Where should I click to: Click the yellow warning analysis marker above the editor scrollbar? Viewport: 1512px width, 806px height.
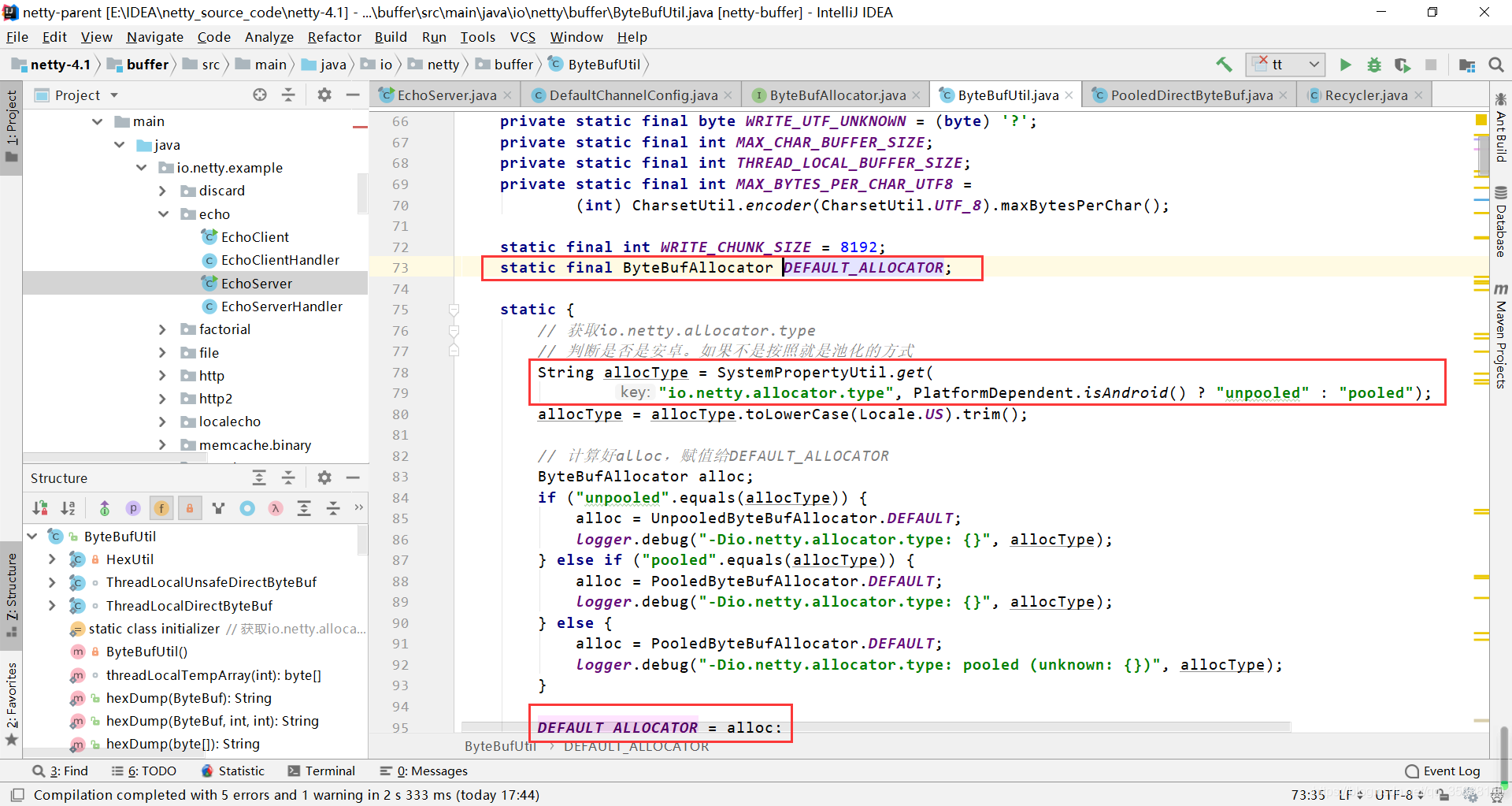pos(1480,120)
